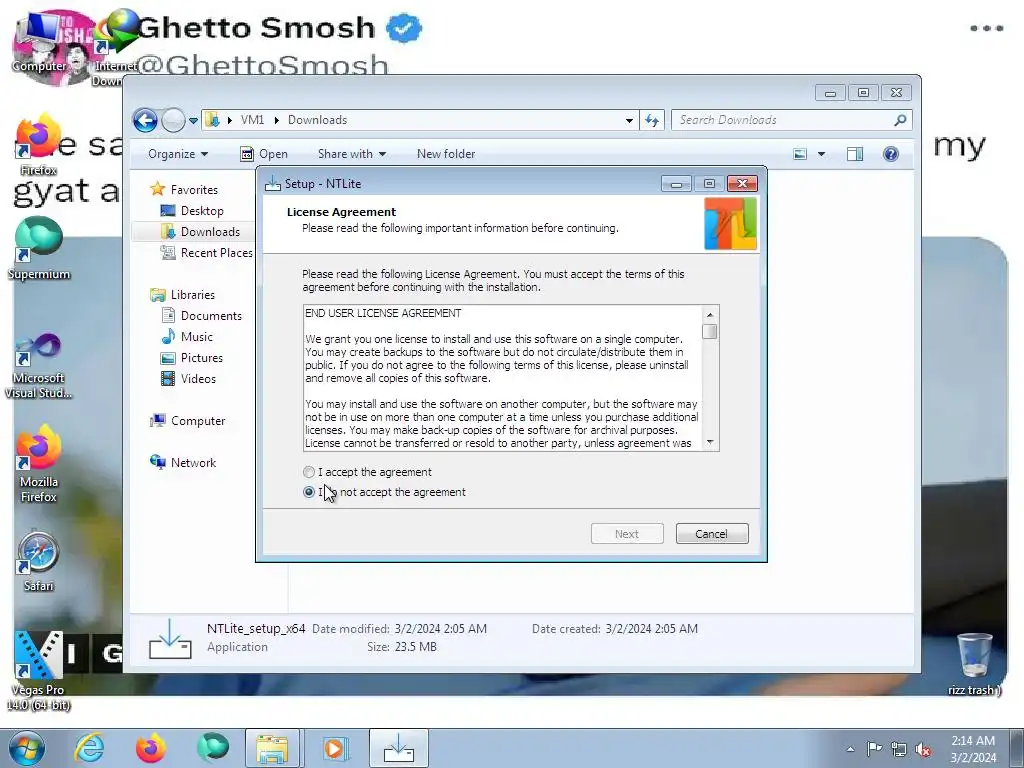This screenshot has height=768, width=1024.
Task: Click the NTLite_setup_x64 file name in details pane
Action: (256, 629)
